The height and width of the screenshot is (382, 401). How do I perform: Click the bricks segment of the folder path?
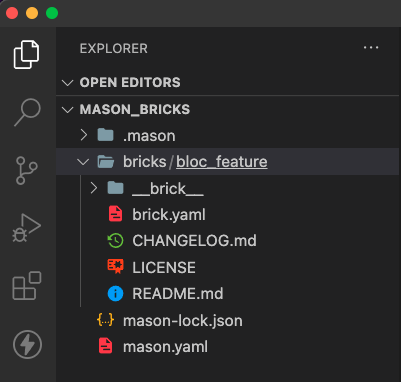pos(145,162)
